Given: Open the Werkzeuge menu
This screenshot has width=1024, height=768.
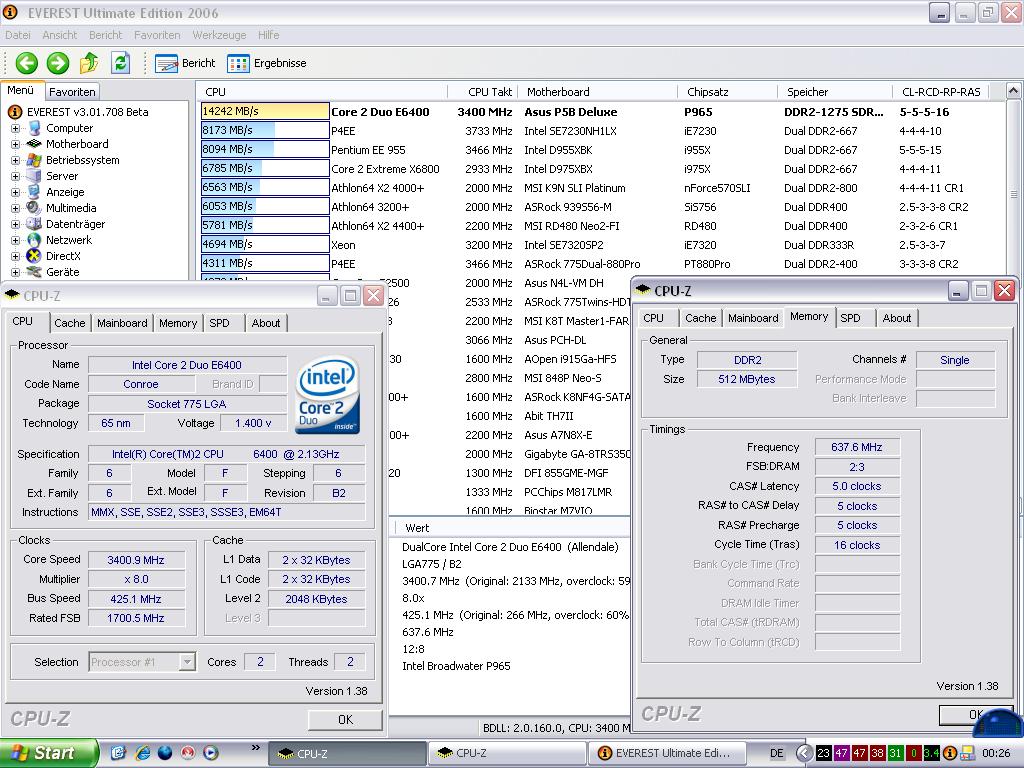Looking at the screenshot, I should pyautogui.click(x=219, y=35).
